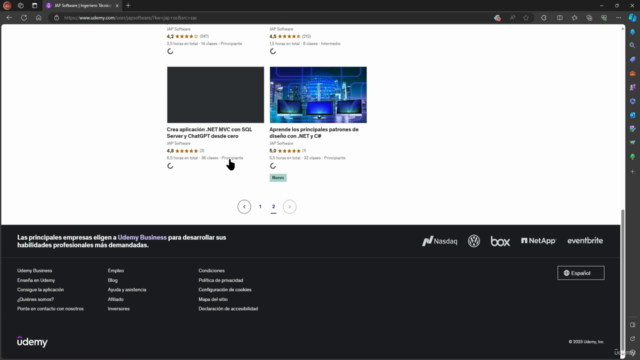View site security lock info
The height and width of the screenshot is (360, 640).
coord(57,18)
